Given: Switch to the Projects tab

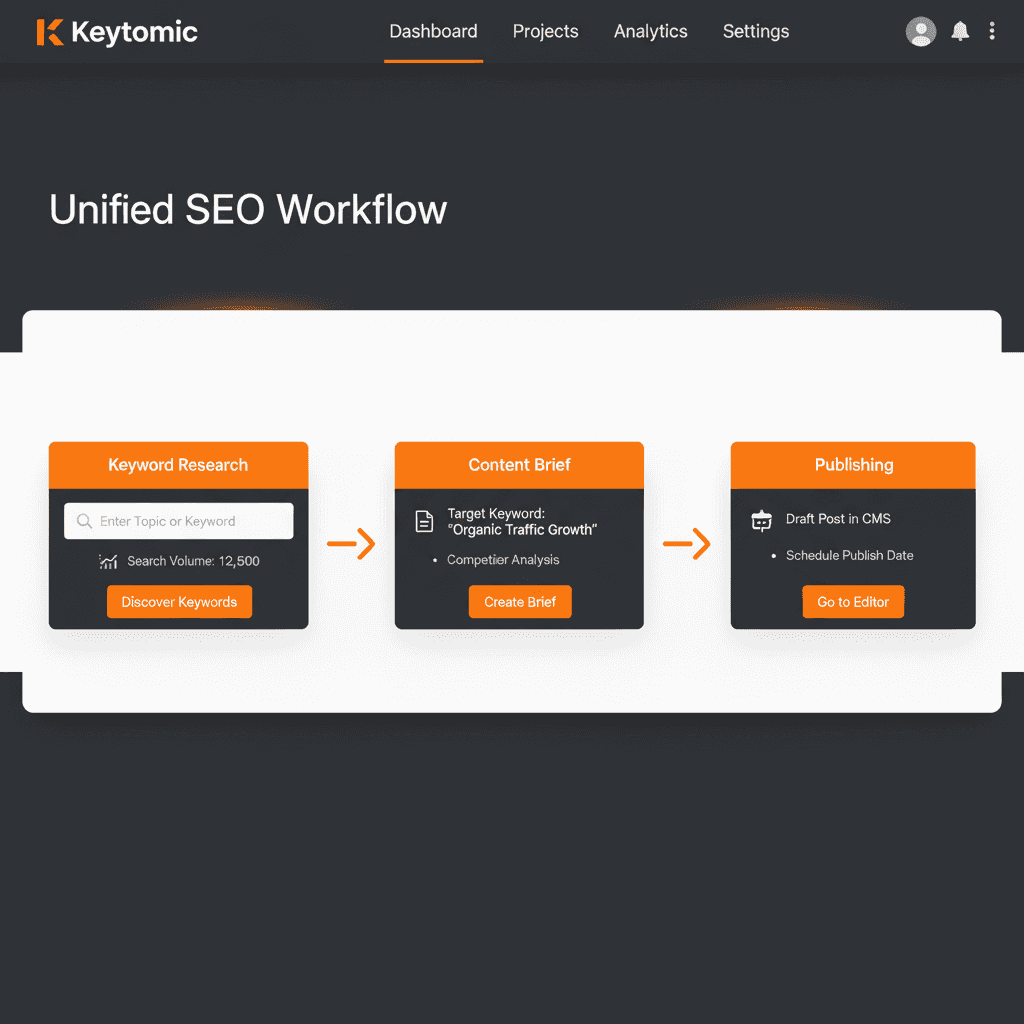Looking at the screenshot, I should 545,31.
